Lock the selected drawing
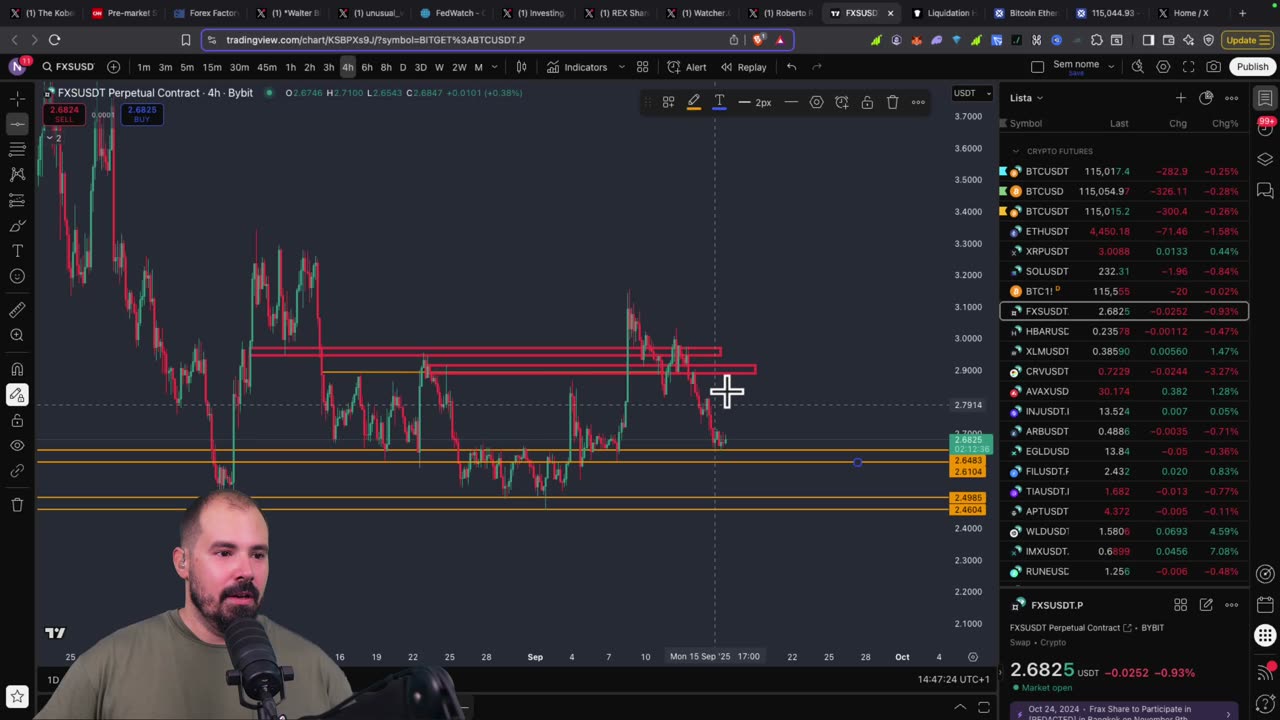1280x720 pixels. click(x=867, y=102)
